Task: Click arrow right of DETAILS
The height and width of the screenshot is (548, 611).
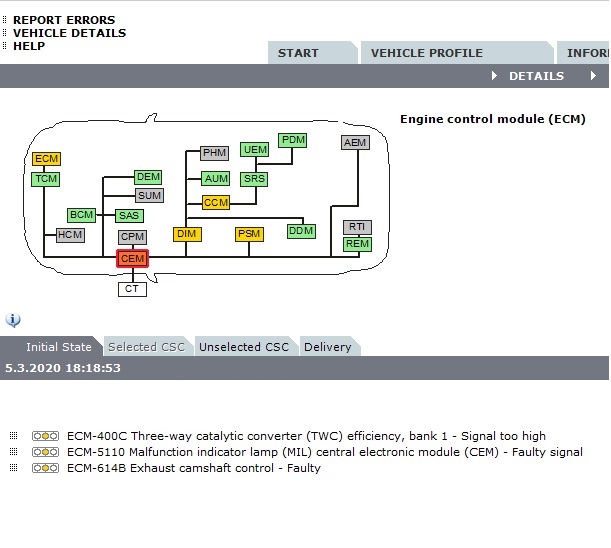Action: click(x=593, y=76)
